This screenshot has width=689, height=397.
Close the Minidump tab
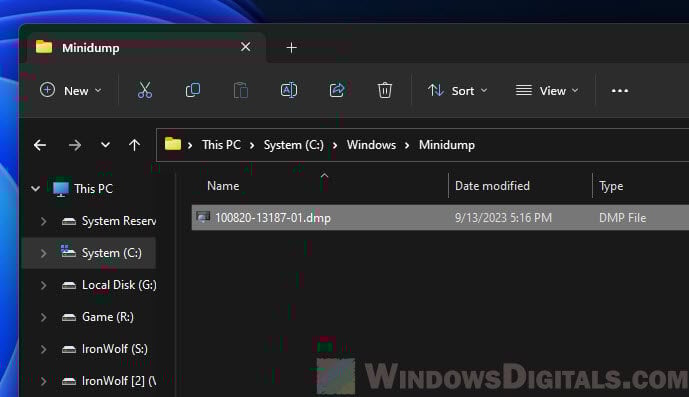click(246, 47)
